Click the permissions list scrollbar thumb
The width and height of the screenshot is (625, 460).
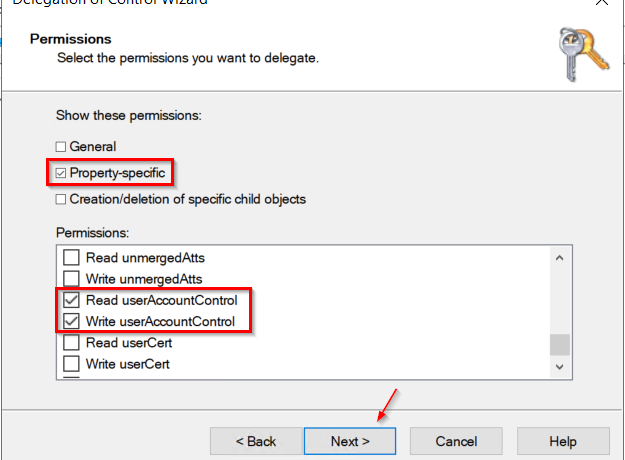click(x=559, y=344)
